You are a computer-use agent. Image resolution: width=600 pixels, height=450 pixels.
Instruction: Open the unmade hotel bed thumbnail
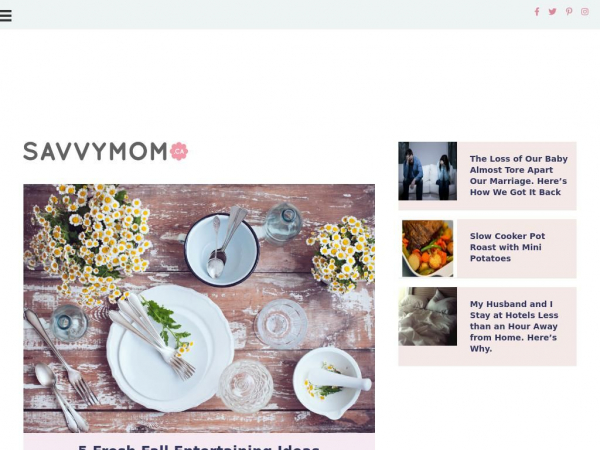point(427,316)
